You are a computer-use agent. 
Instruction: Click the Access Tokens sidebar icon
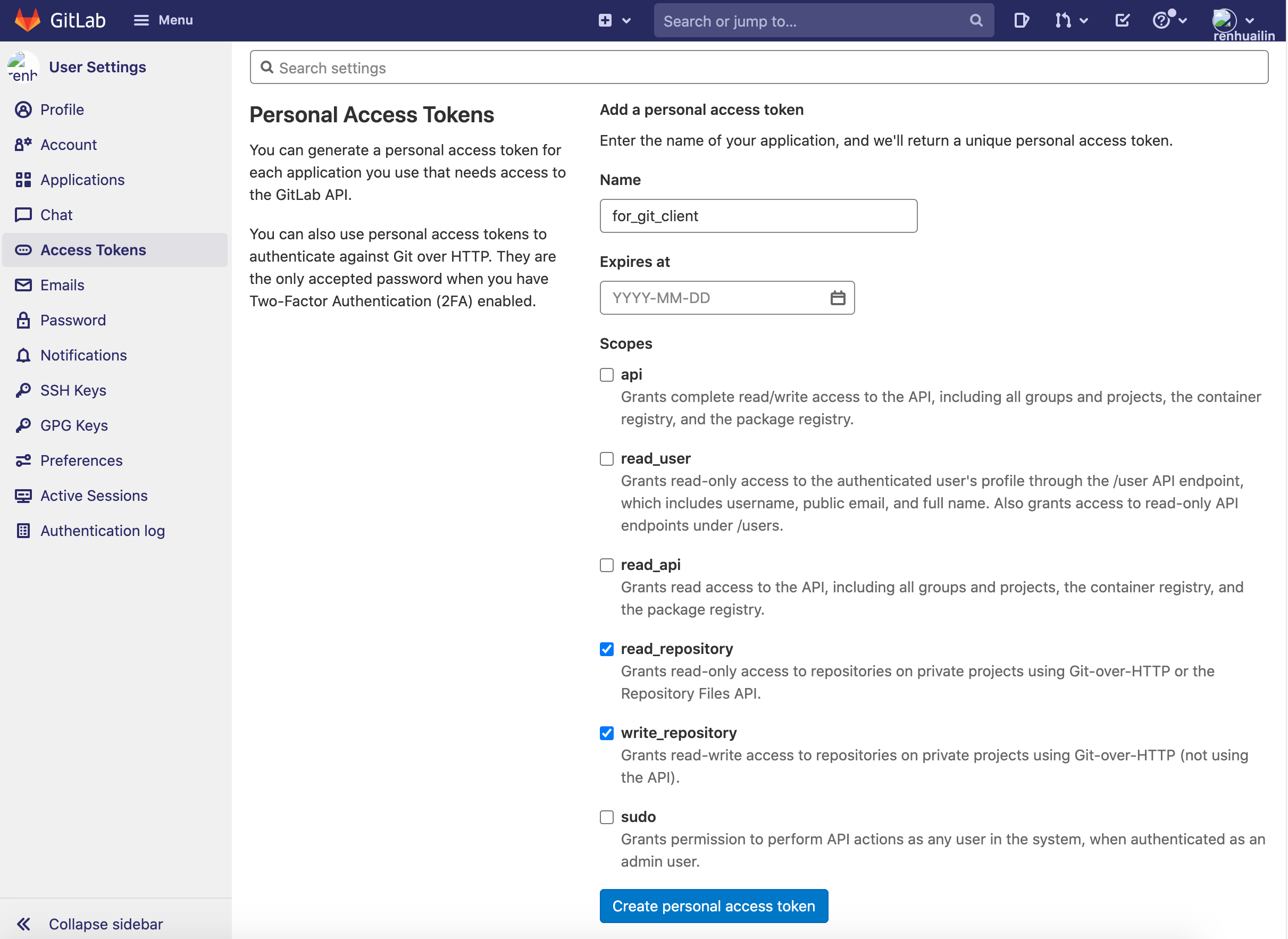(x=23, y=250)
